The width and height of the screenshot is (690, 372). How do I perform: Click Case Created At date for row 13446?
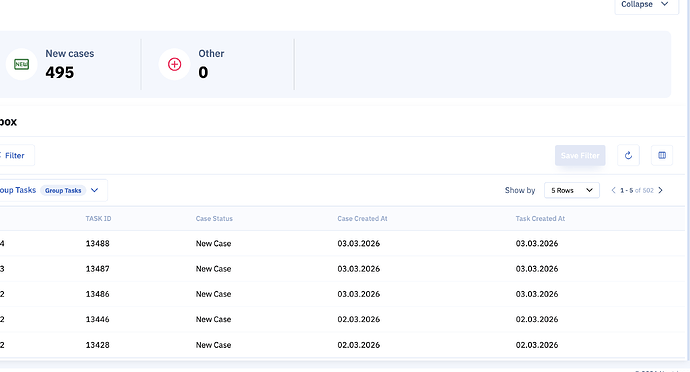tap(359, 319)
